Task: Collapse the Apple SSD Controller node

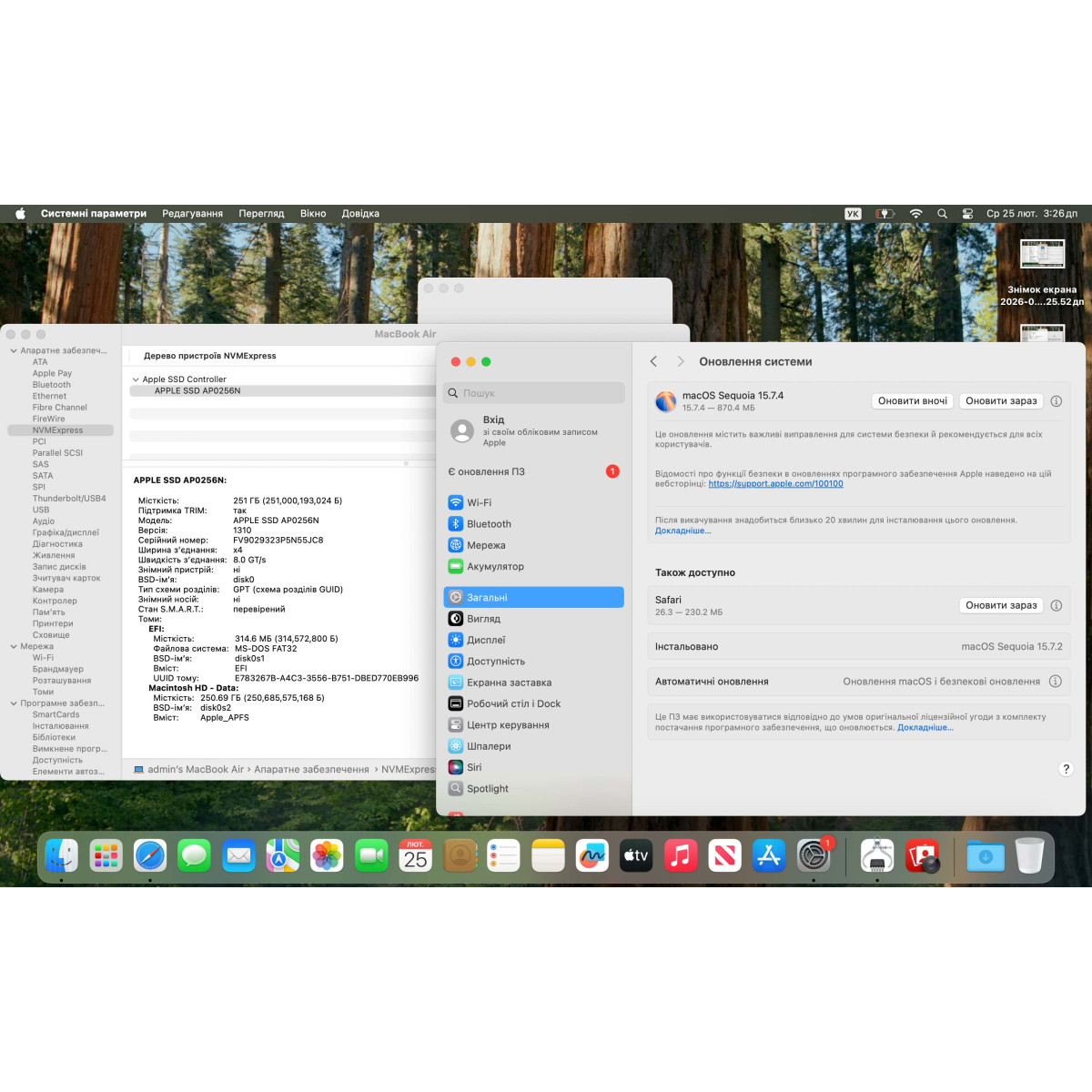Action: click(x=136, y=379)
